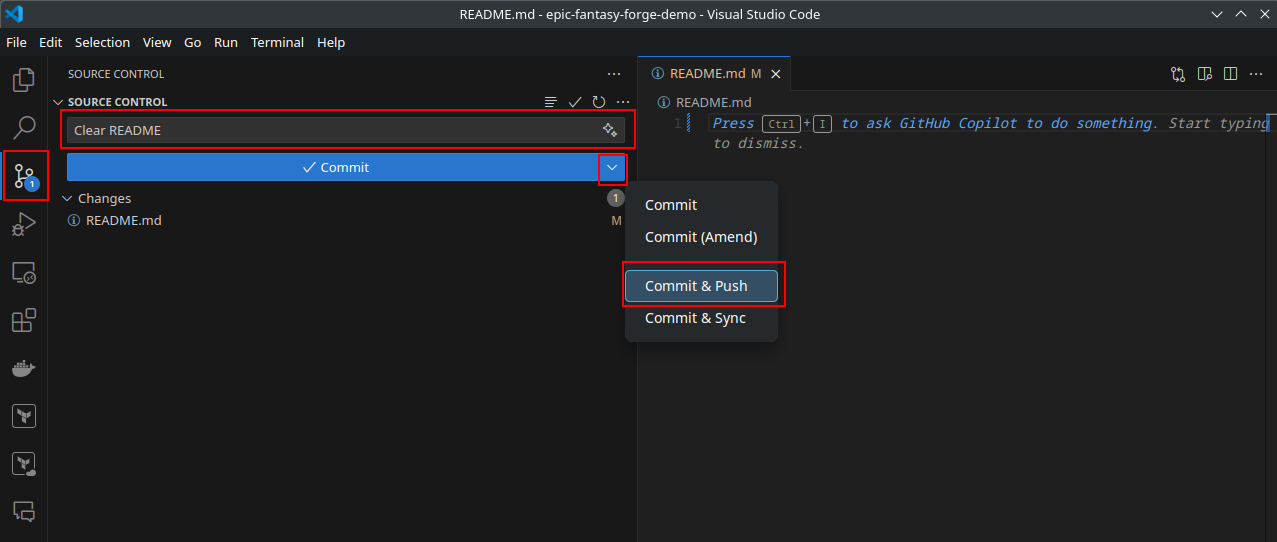Open editor More Actions ellipsis
Image resolution: width=1277 pixels, height=542 pixels.
[1257, 74]
